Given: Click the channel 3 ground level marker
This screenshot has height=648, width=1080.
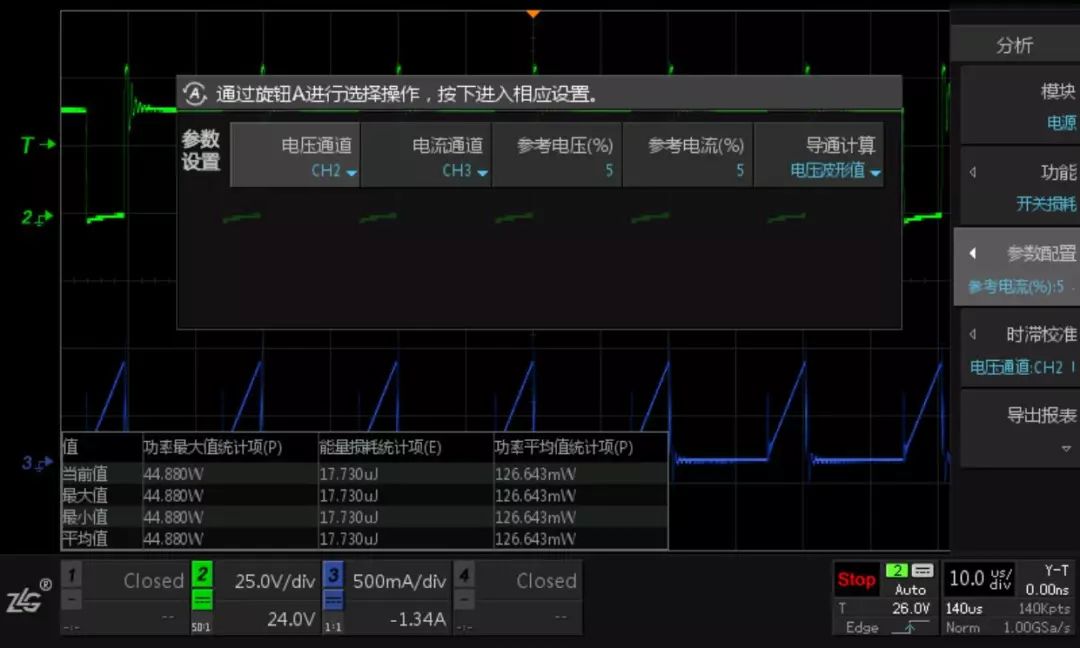Looking at the screenshot, I should click(37, 463).
